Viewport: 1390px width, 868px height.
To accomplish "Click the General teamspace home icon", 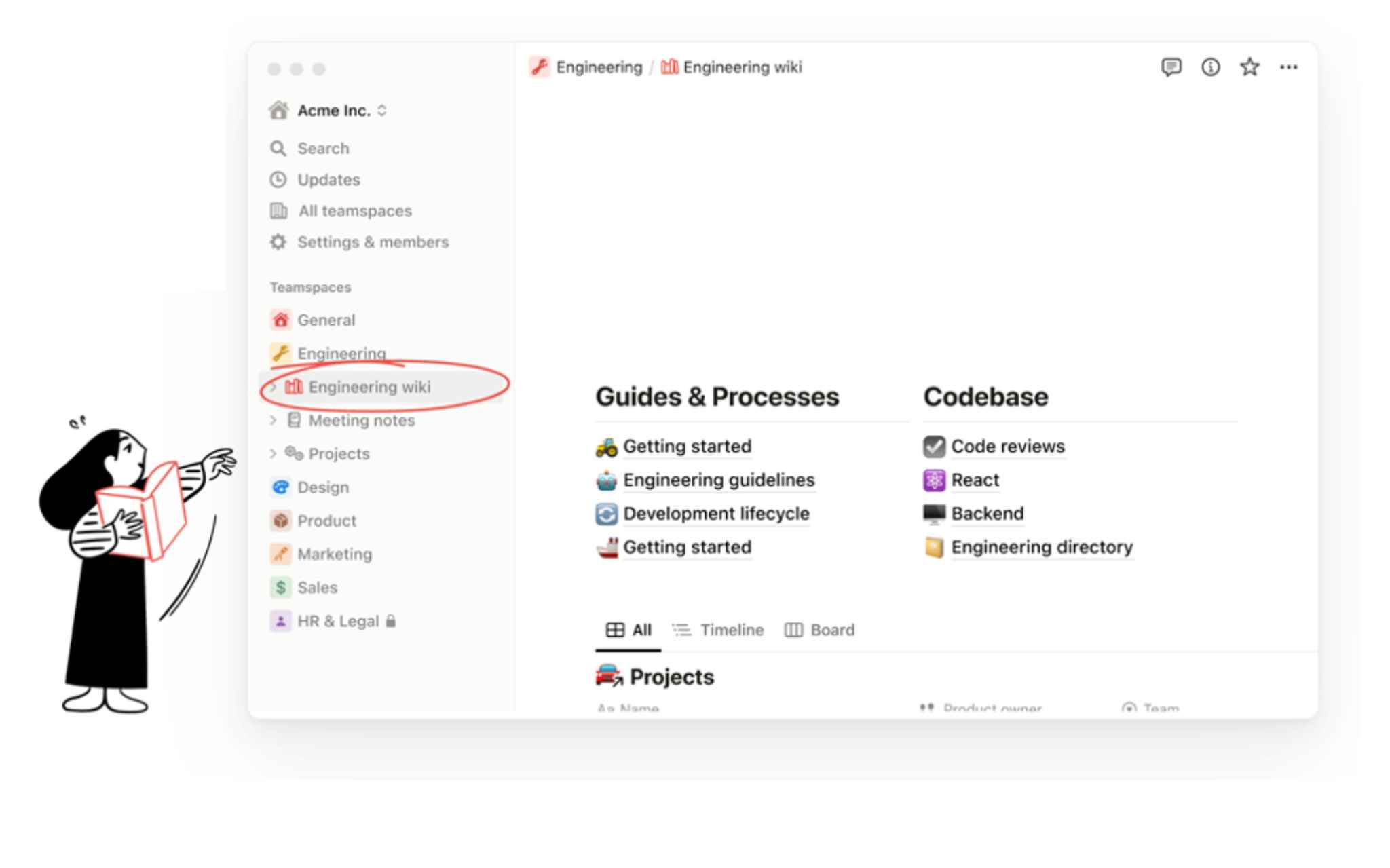I will click(280, 319).
